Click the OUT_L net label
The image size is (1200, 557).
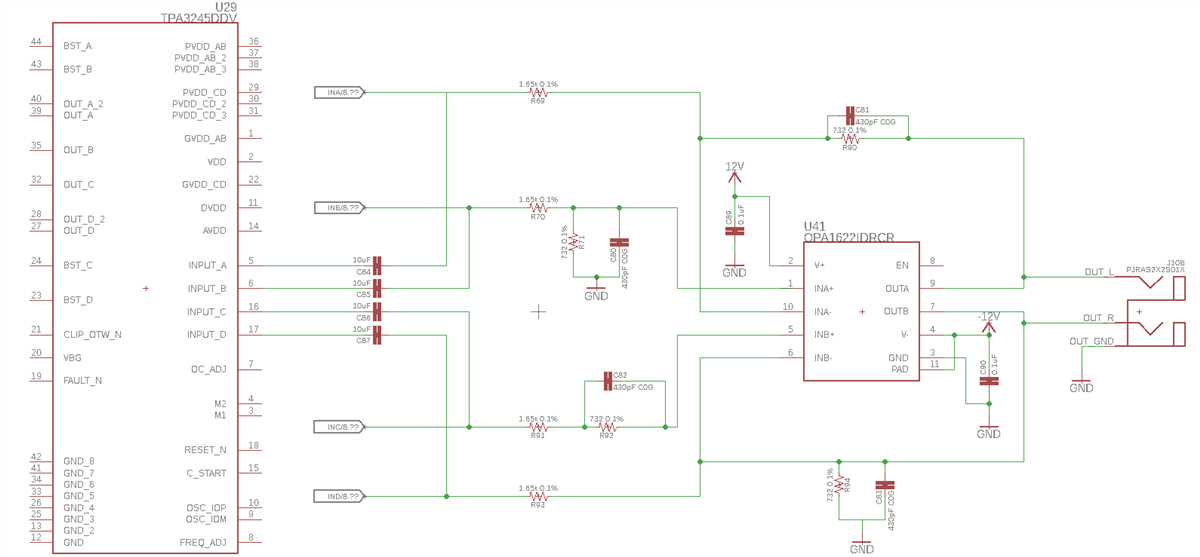(x=1100, y=272)
